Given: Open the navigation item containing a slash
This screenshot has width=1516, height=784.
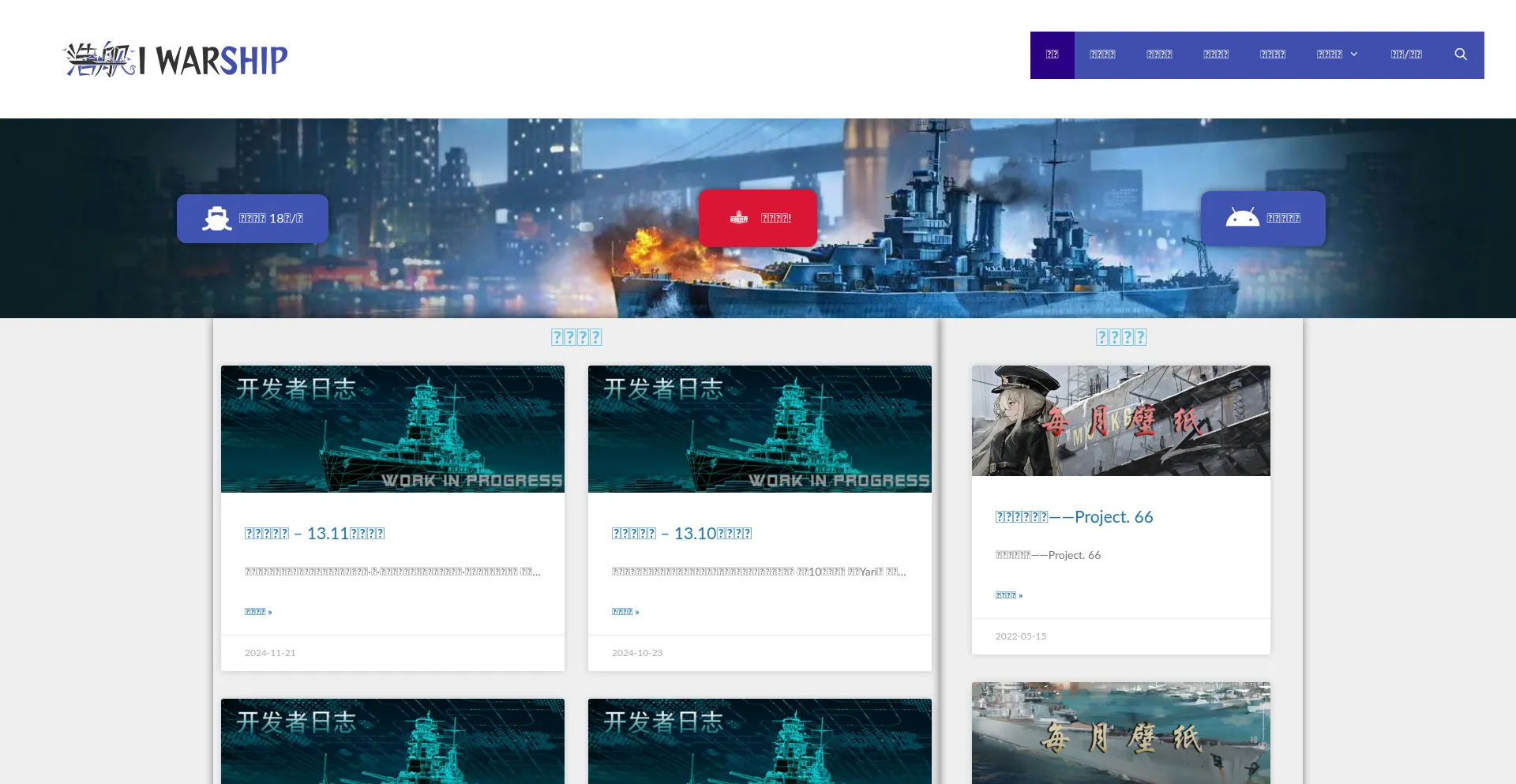Looking at the screenshot, I should point(1405,54).
